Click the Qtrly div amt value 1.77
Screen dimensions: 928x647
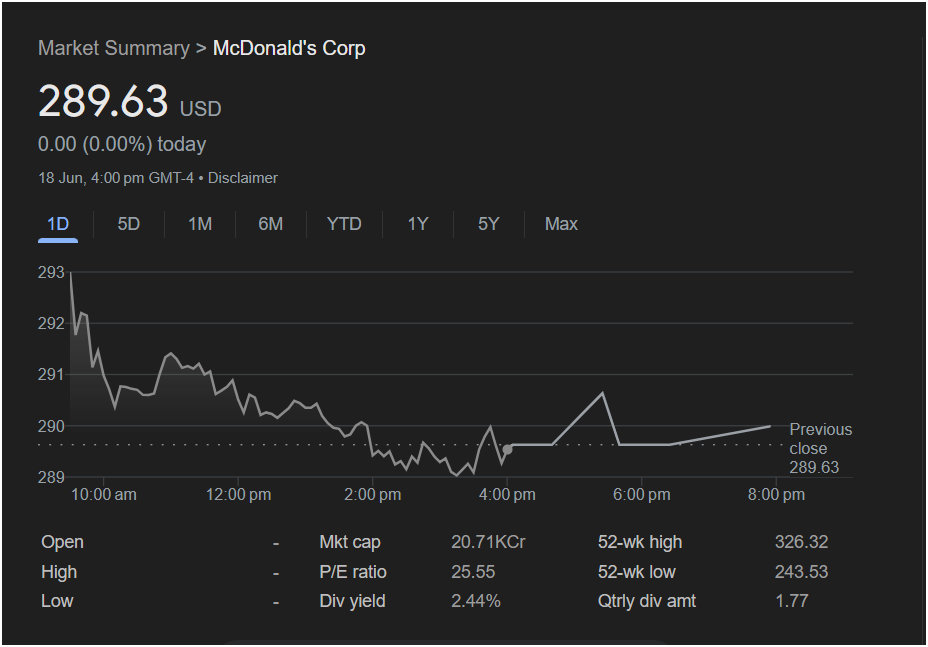click(x=792, y=601)
